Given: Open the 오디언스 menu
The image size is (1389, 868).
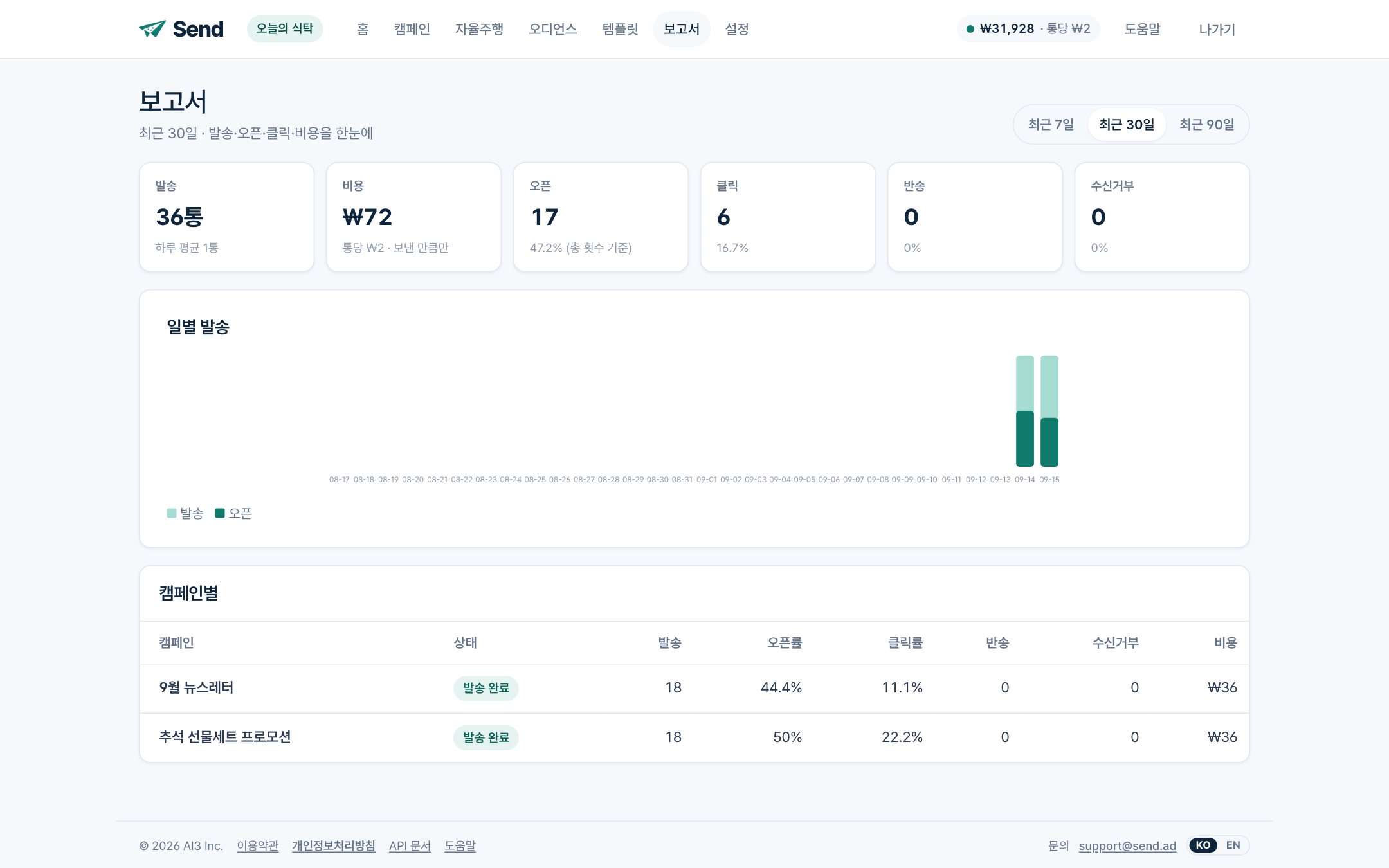Looking at the screenshot, I should pos(553,29).
